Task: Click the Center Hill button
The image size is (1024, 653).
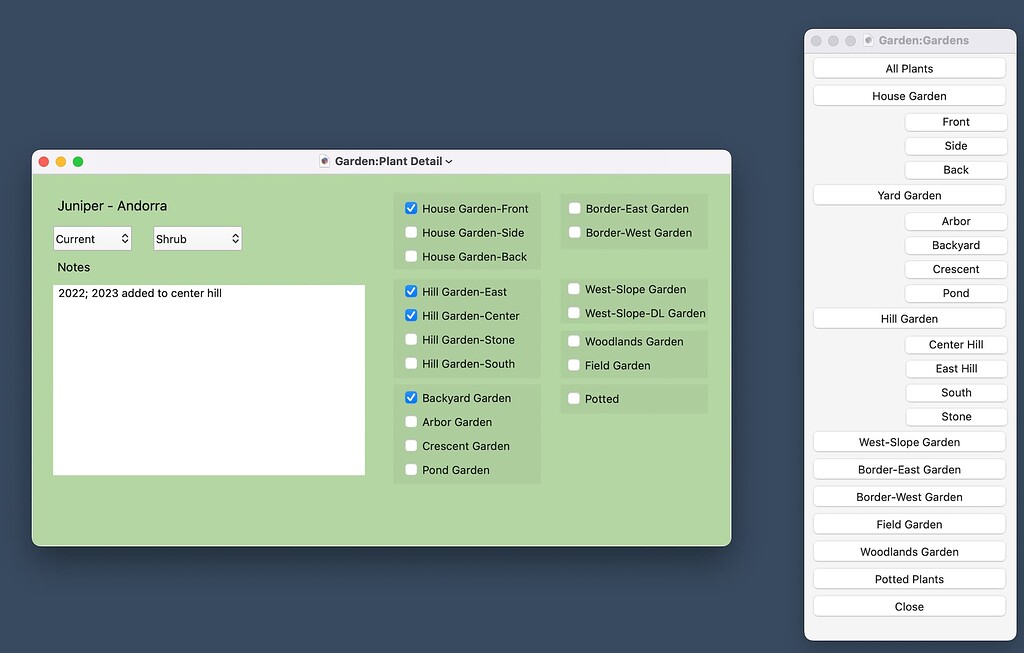Action: [955, 344]
